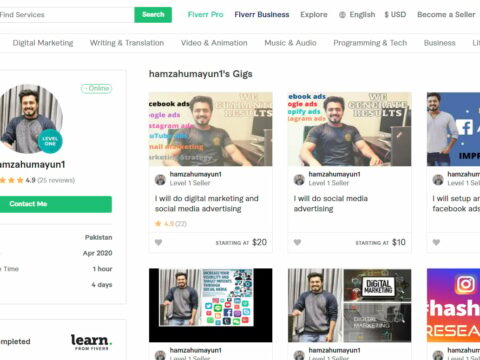This screenshot has height=360, width=480.
Task: Open the Programming & Tech category
Action: click(370, 43)
